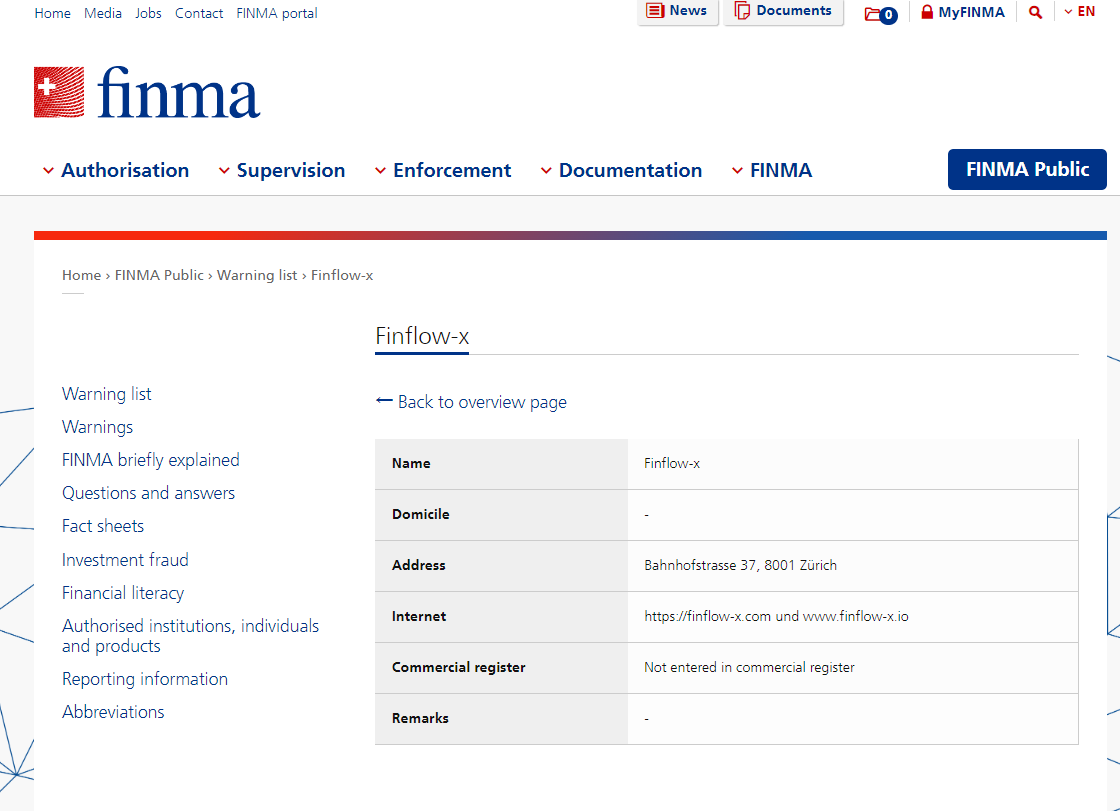Expand the Enforcement menu

pos(443,170)
